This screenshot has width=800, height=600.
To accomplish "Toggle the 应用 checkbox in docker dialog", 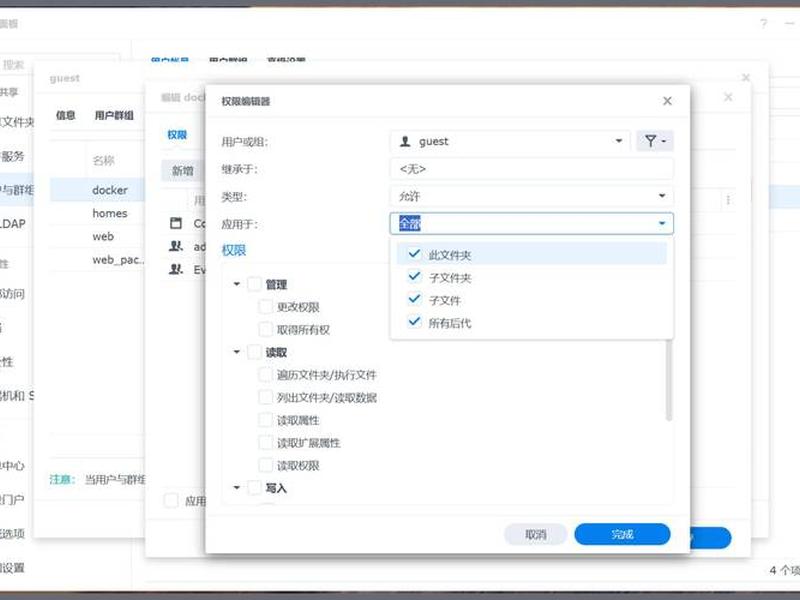I will (x=171, y=501).
